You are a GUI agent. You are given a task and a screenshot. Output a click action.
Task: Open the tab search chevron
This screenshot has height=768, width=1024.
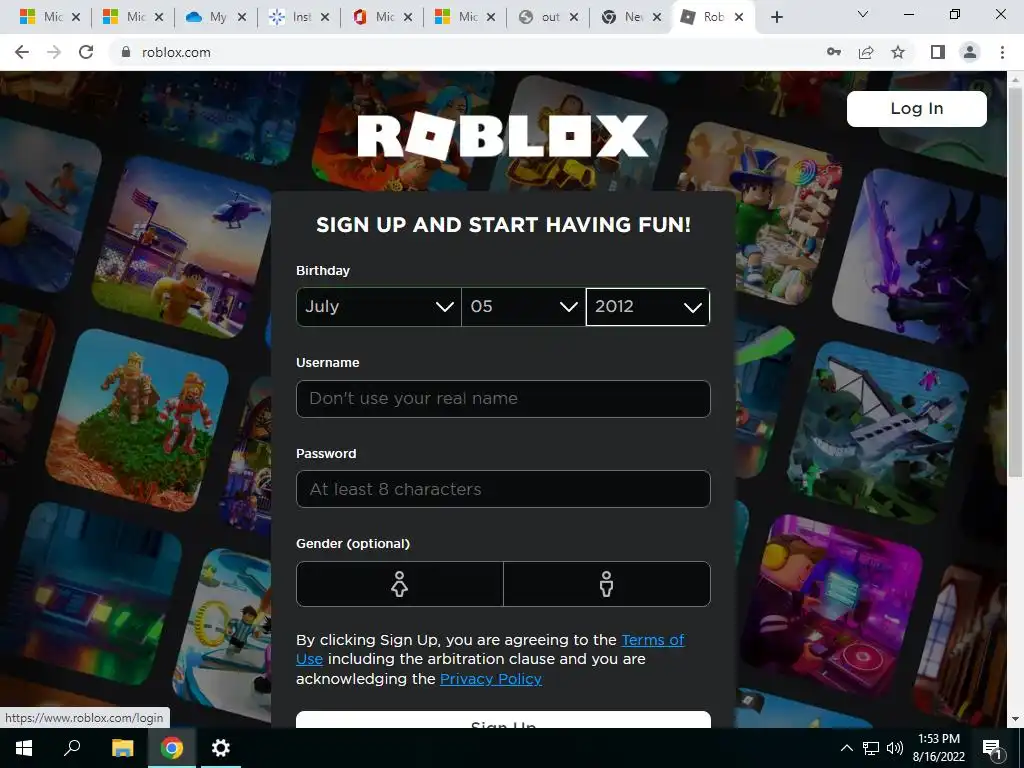pyautogui.click(x=863, y=14)
